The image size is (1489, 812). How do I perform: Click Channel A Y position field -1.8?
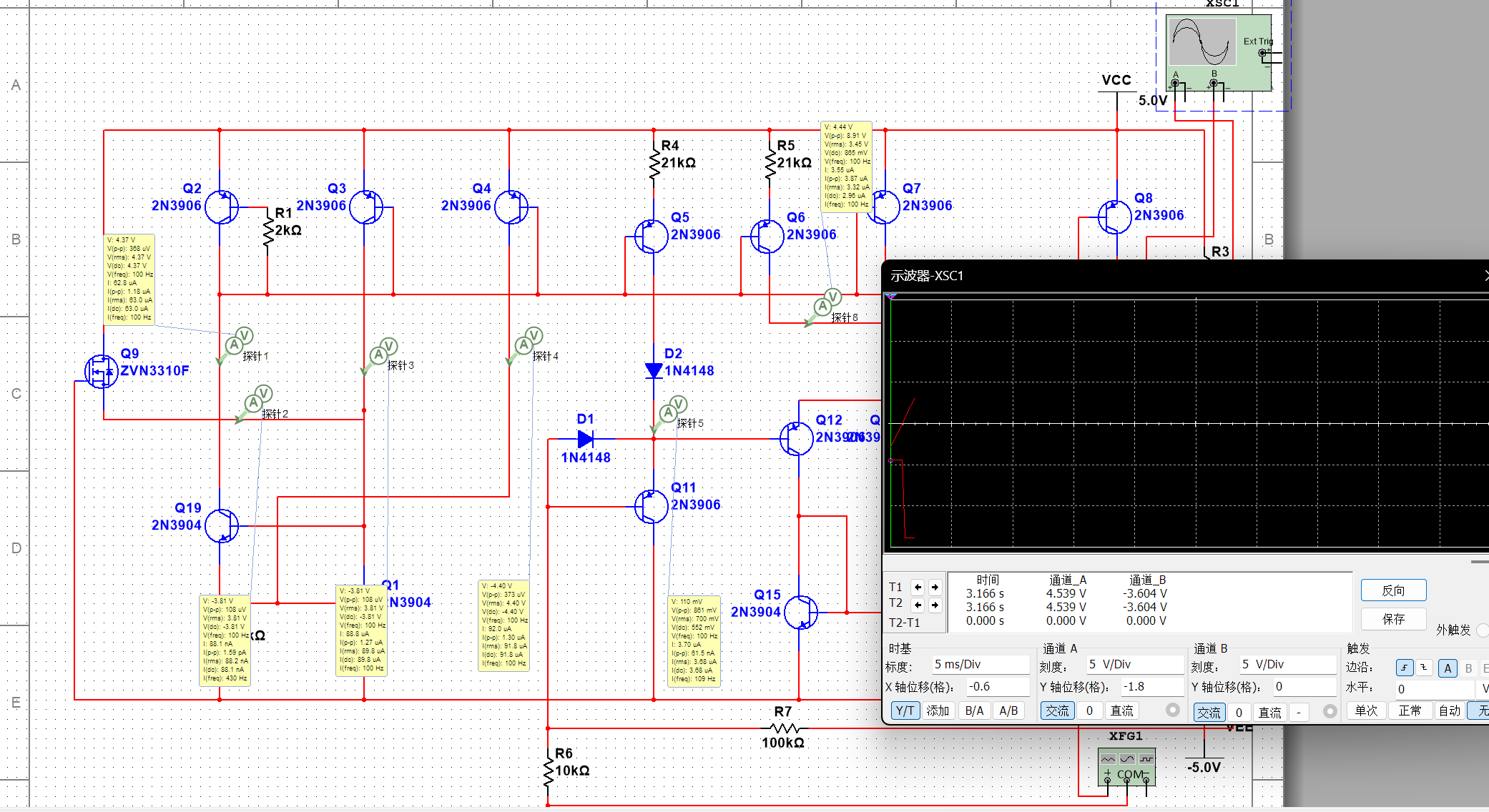[1152, 687]
